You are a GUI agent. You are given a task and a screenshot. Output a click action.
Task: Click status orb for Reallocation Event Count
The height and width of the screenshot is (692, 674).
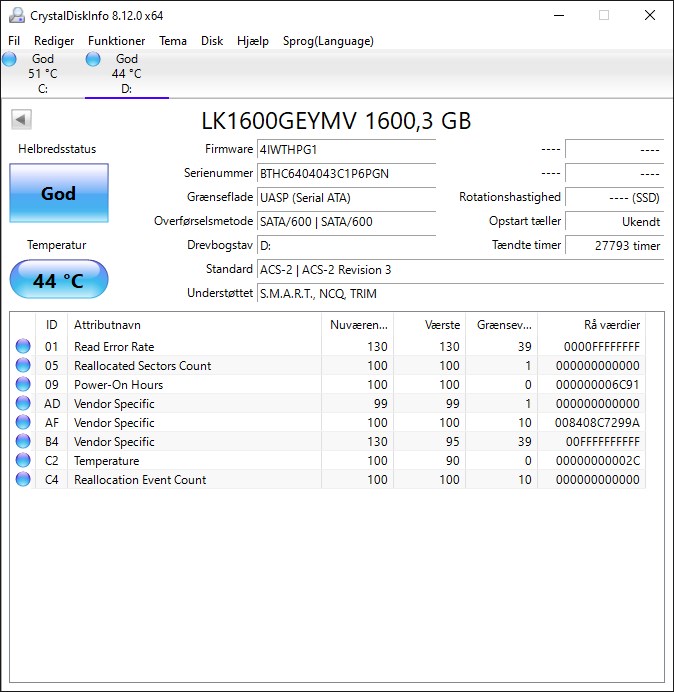[23, 479]
